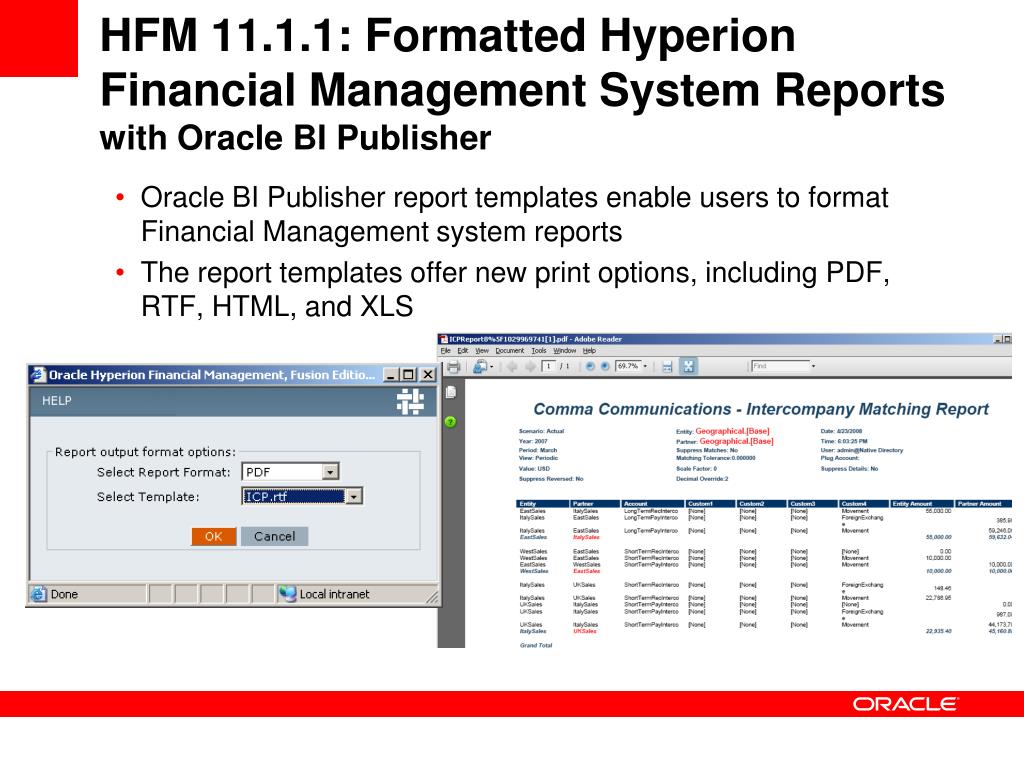Click the 'Grand Total' text in report
The image size is (1024, 768).
pos(536,645)
